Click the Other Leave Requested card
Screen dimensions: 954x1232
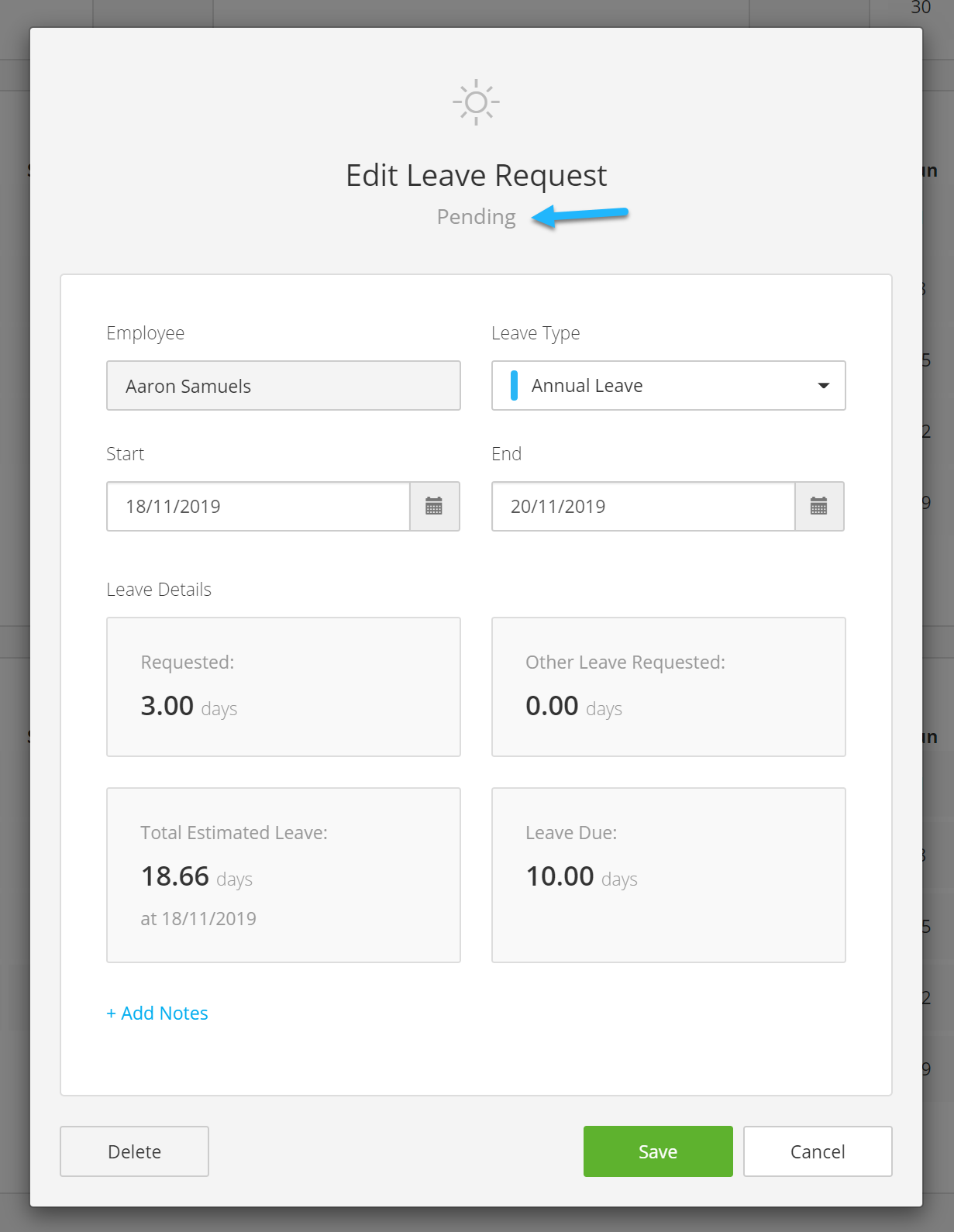pyautogui.click(x=668, y=687)
